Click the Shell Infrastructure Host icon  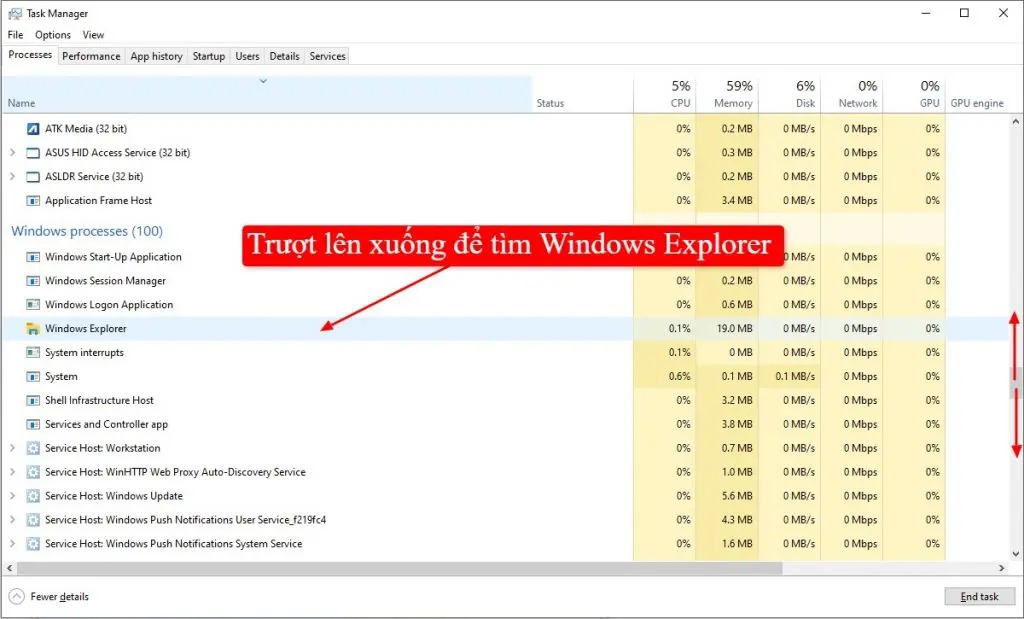tap(32, 401)
